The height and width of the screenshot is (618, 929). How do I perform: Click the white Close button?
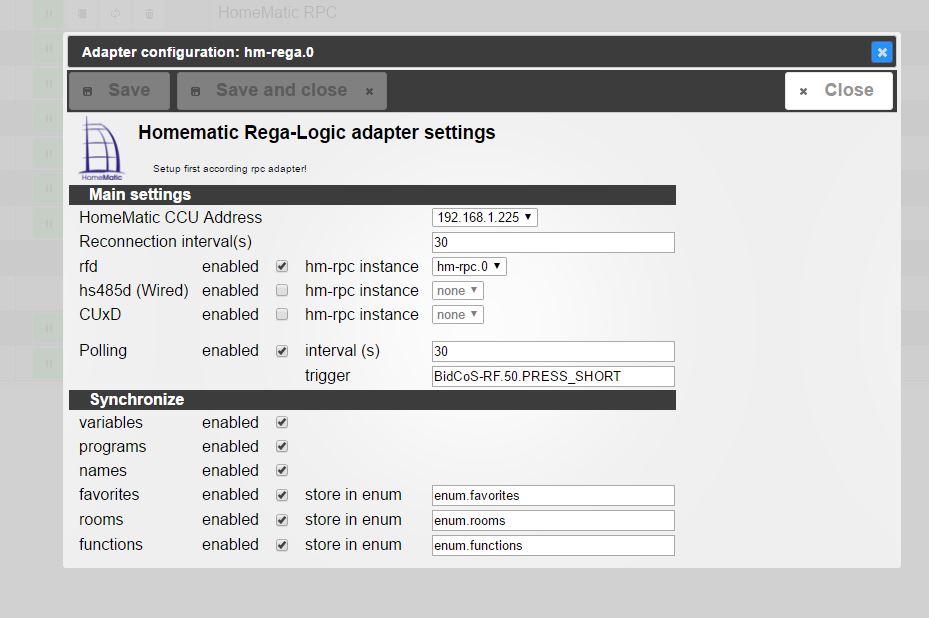(838, 91)
